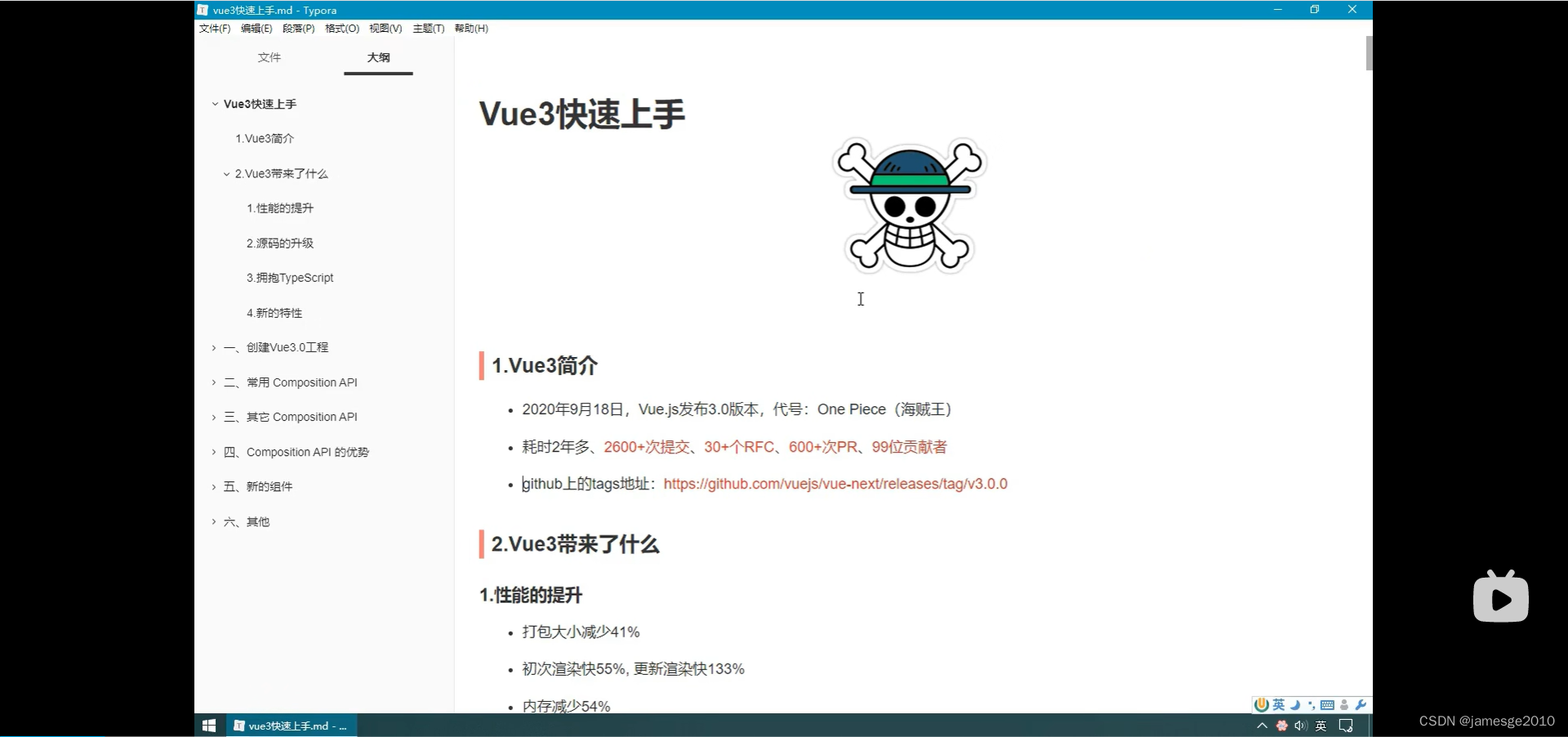
Task: Open the 视图(V) menu
Action: pyautogui.click(x=385, y=29)
